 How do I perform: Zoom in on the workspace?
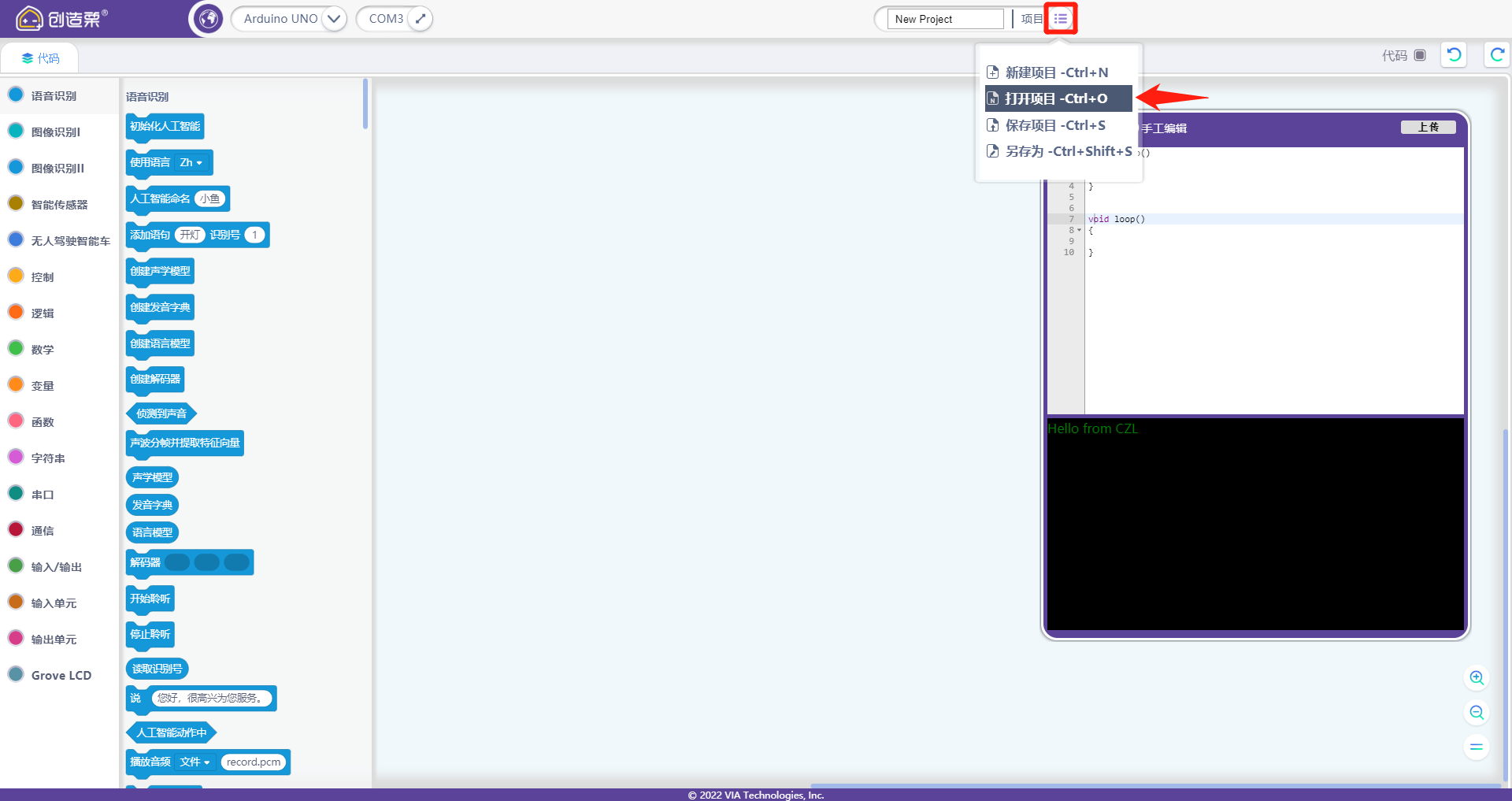(x=1477, y=677)
